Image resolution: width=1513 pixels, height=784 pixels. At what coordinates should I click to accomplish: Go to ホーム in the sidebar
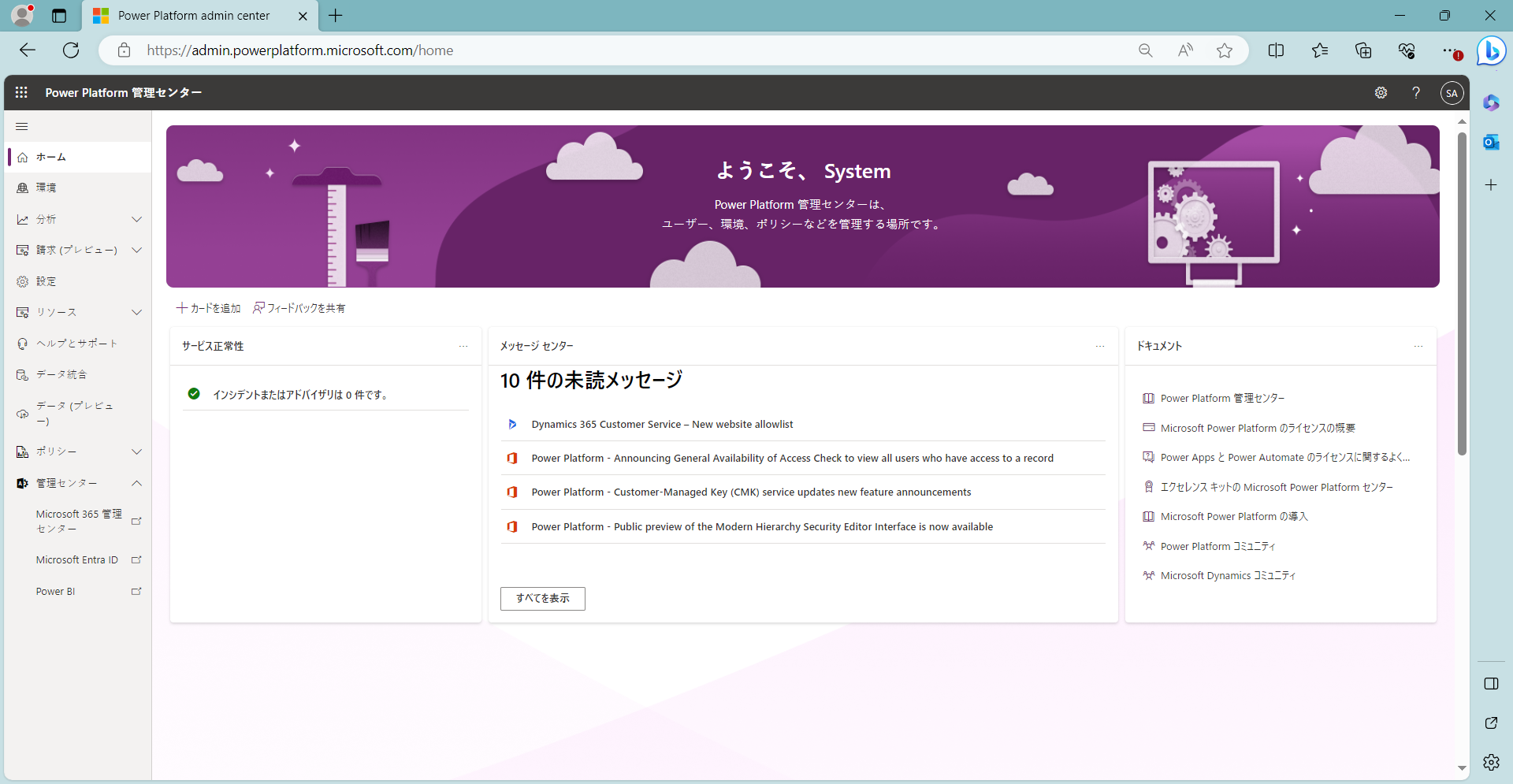point(79,157)
